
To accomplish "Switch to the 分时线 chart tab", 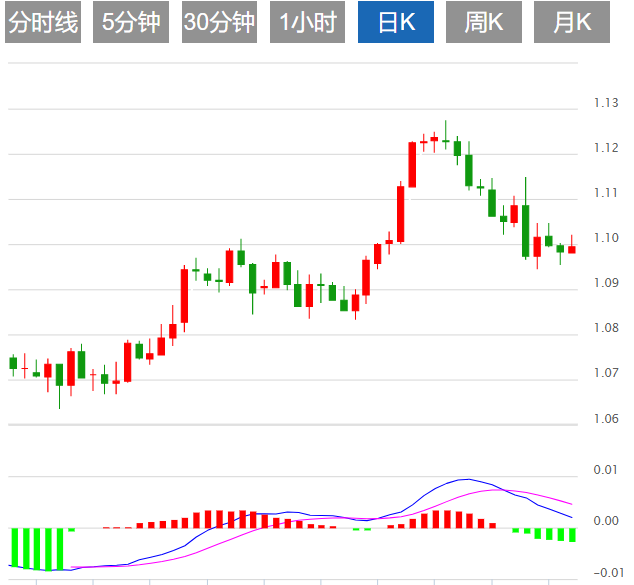I will (x=43, y=22).
